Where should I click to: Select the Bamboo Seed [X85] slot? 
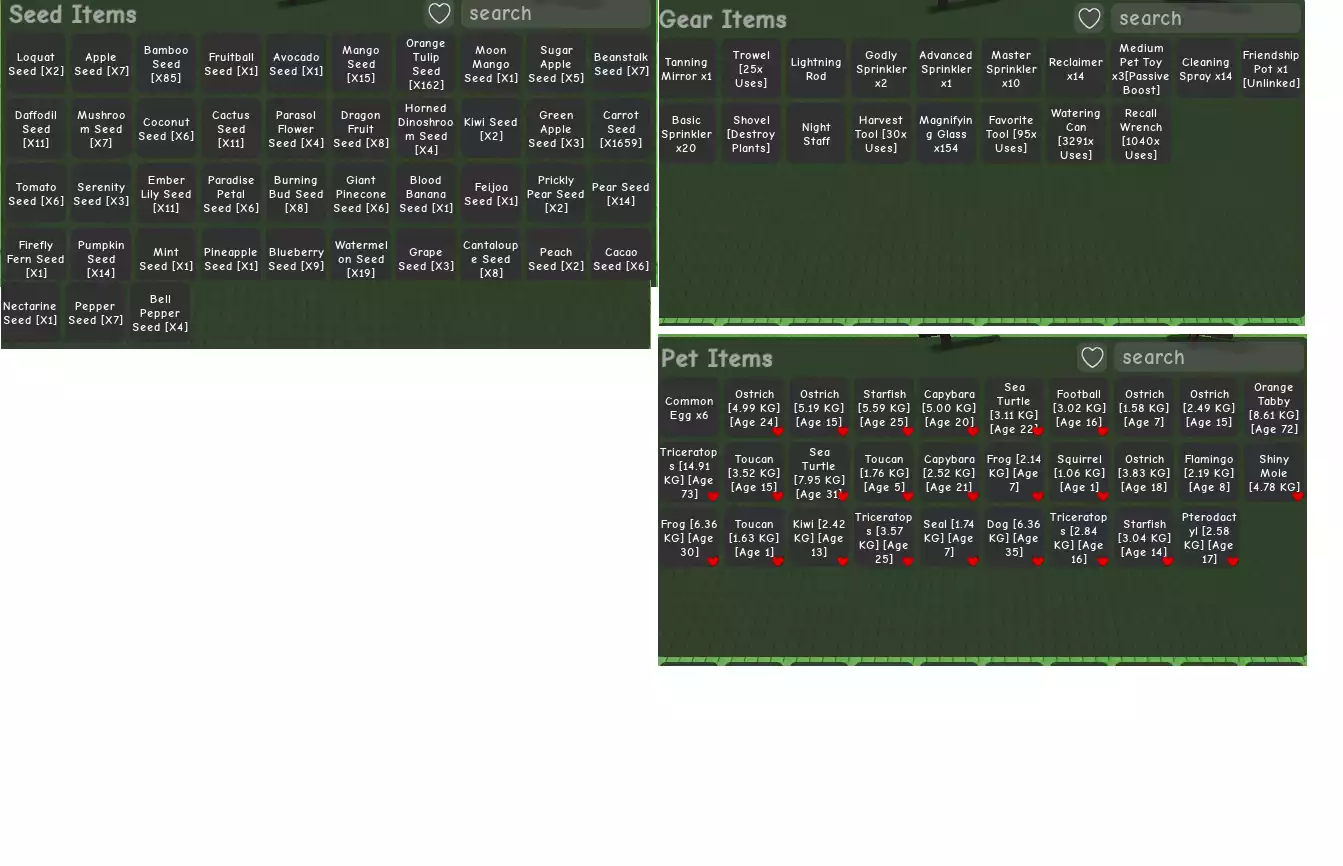[166, 64]
